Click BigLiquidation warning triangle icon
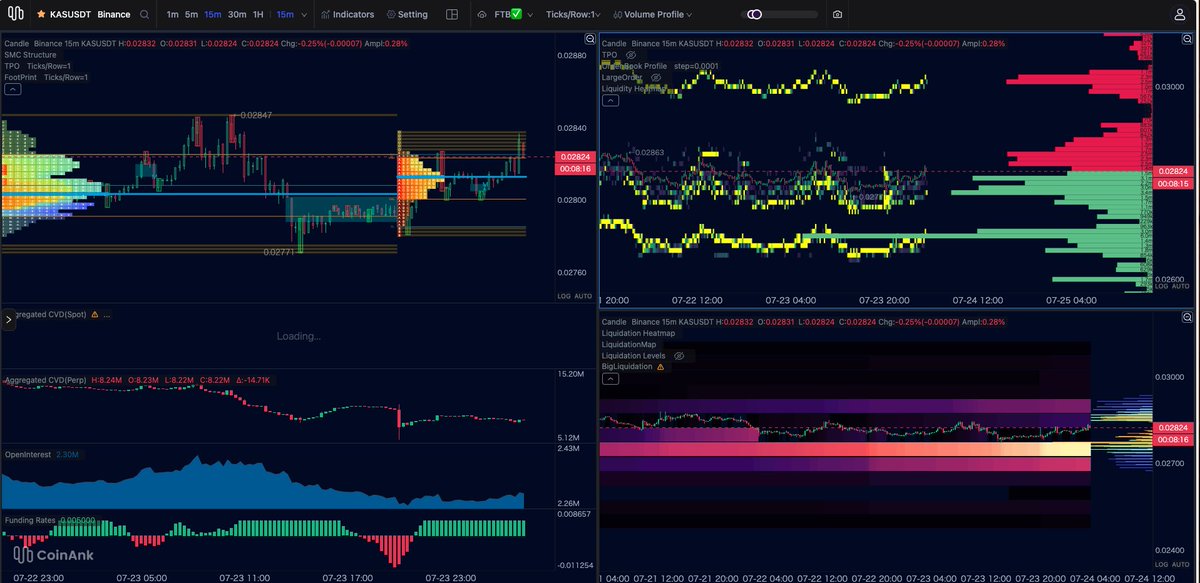This screenshot has height=583, width=1200. 661,366
